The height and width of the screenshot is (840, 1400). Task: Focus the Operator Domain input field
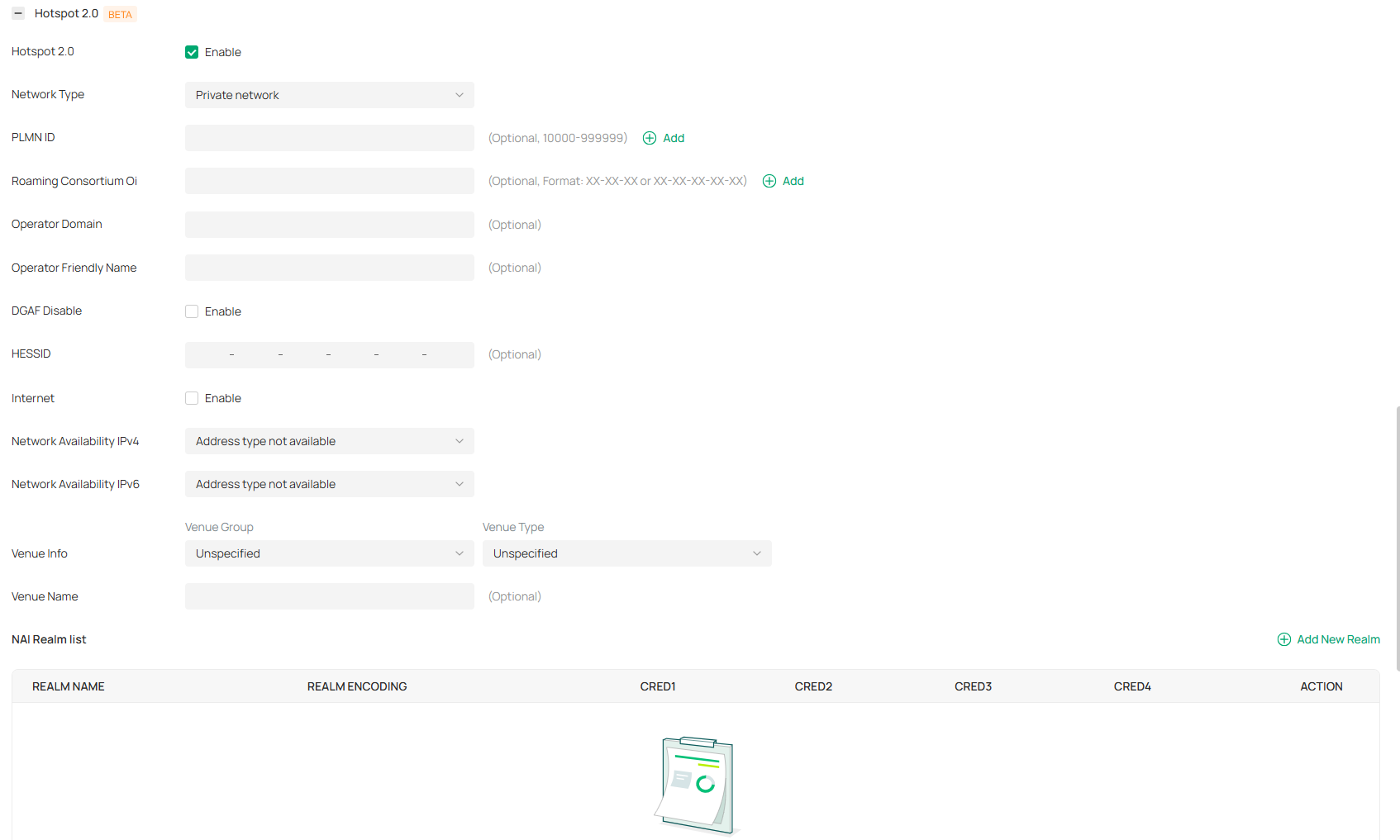329,225
